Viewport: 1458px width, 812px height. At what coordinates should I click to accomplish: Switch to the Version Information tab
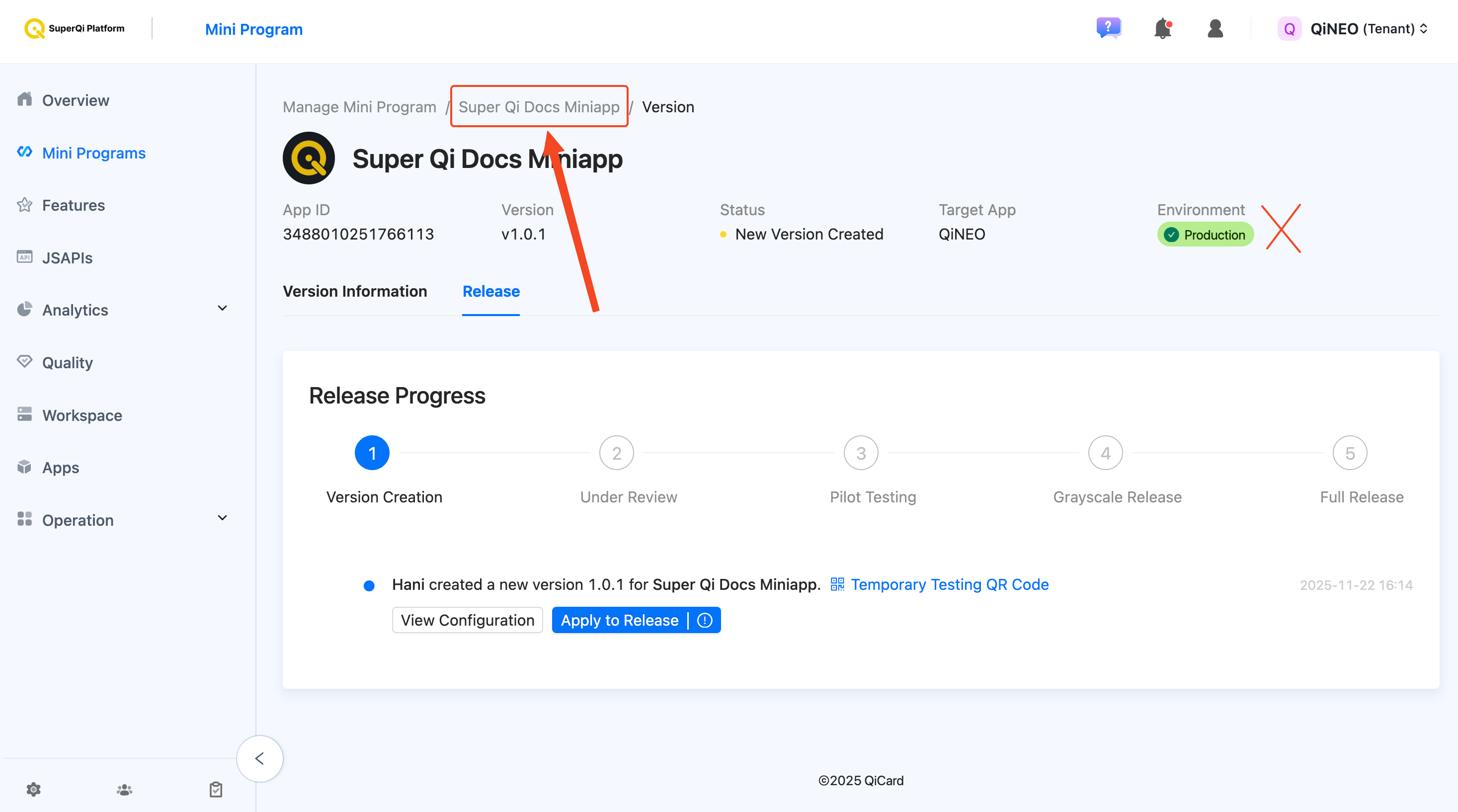tap(355, 291)
